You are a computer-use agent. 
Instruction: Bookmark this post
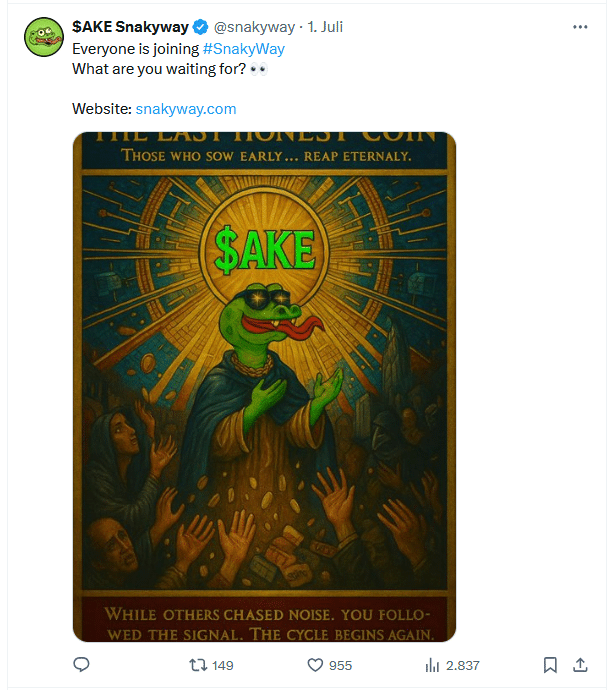(x=550, y=665)
